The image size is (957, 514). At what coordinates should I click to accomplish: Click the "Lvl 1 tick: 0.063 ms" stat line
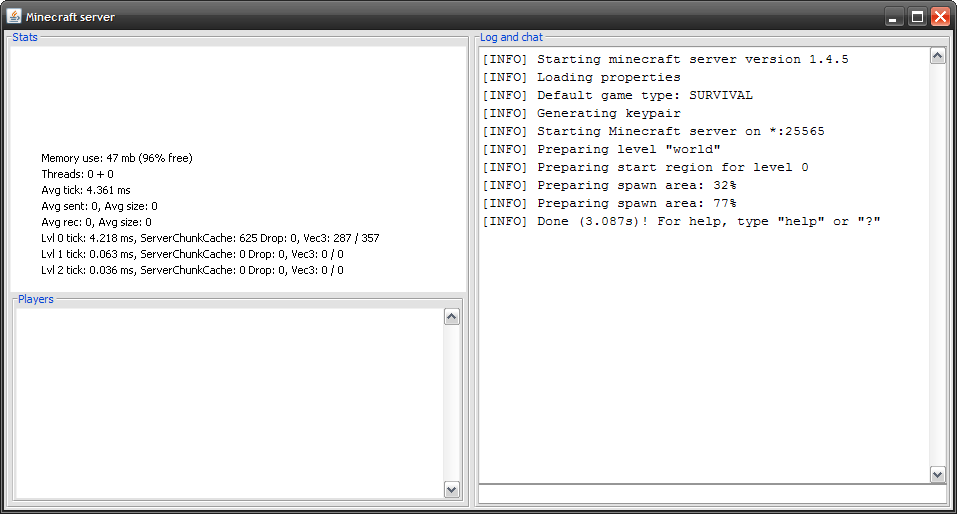(192, 254)
